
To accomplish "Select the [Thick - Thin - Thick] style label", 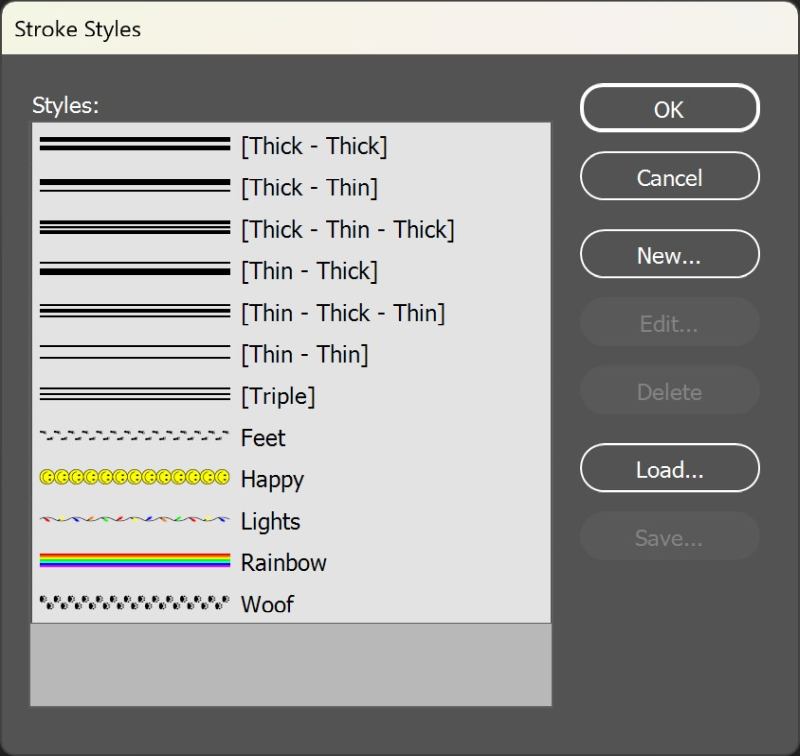I will point(347,230).
